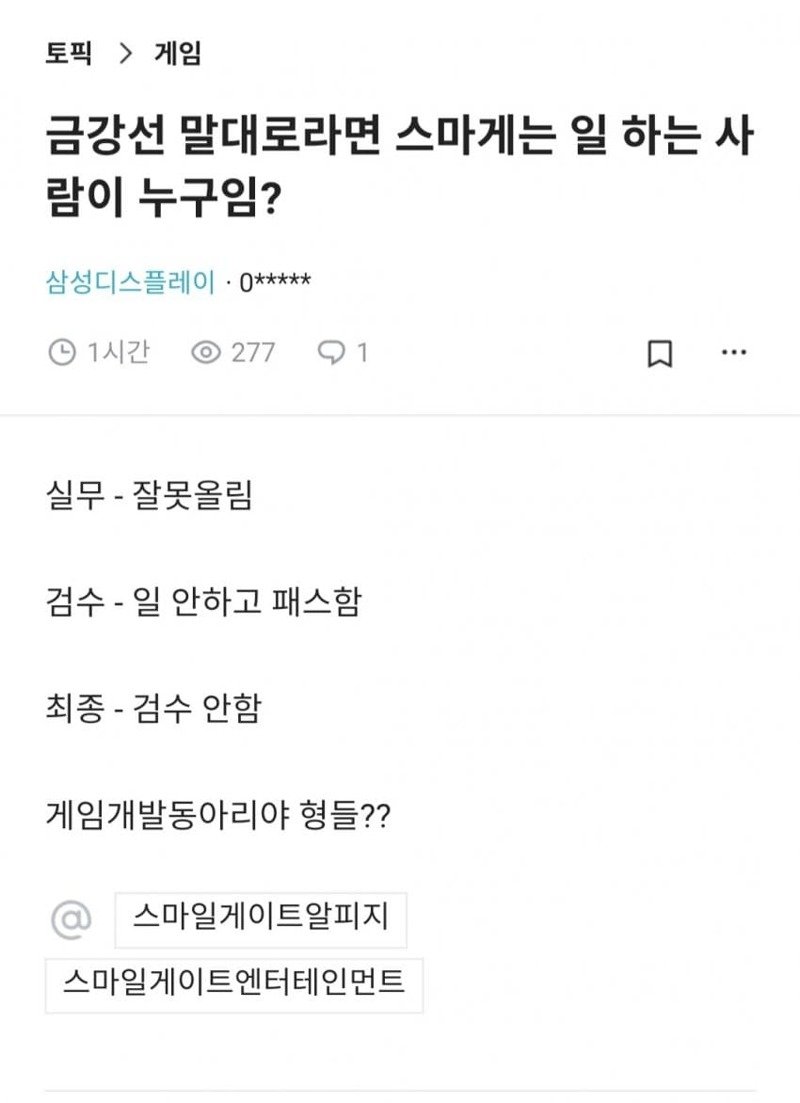
Task: Click the line 검수 - 일 안하고 패스함
Action: (203, 603)
